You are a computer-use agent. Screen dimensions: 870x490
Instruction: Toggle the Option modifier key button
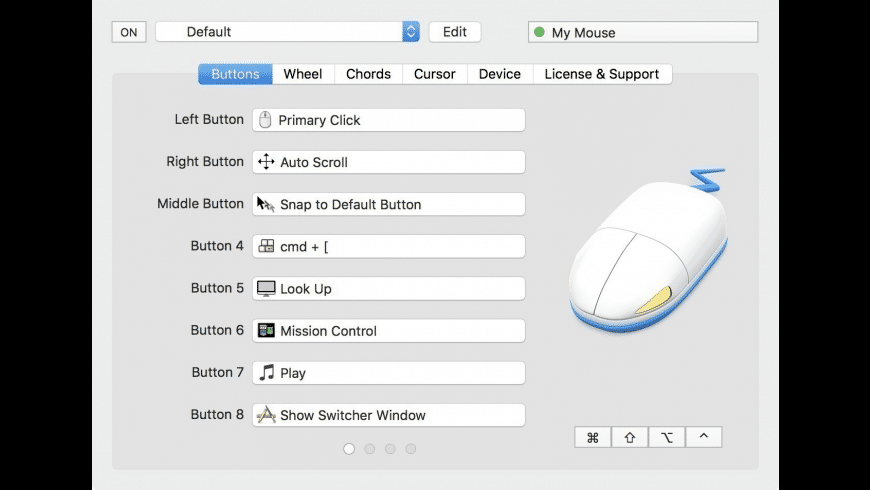click(x=666, y=437)
